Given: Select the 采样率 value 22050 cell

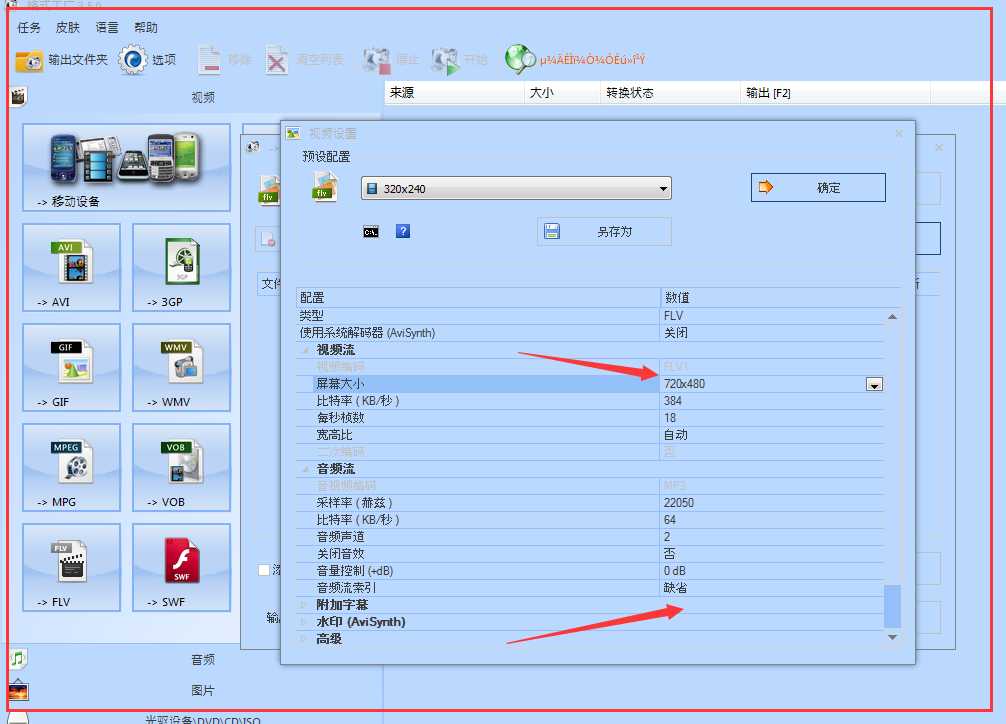Looking at the screenshot, I should coord(772,503).
